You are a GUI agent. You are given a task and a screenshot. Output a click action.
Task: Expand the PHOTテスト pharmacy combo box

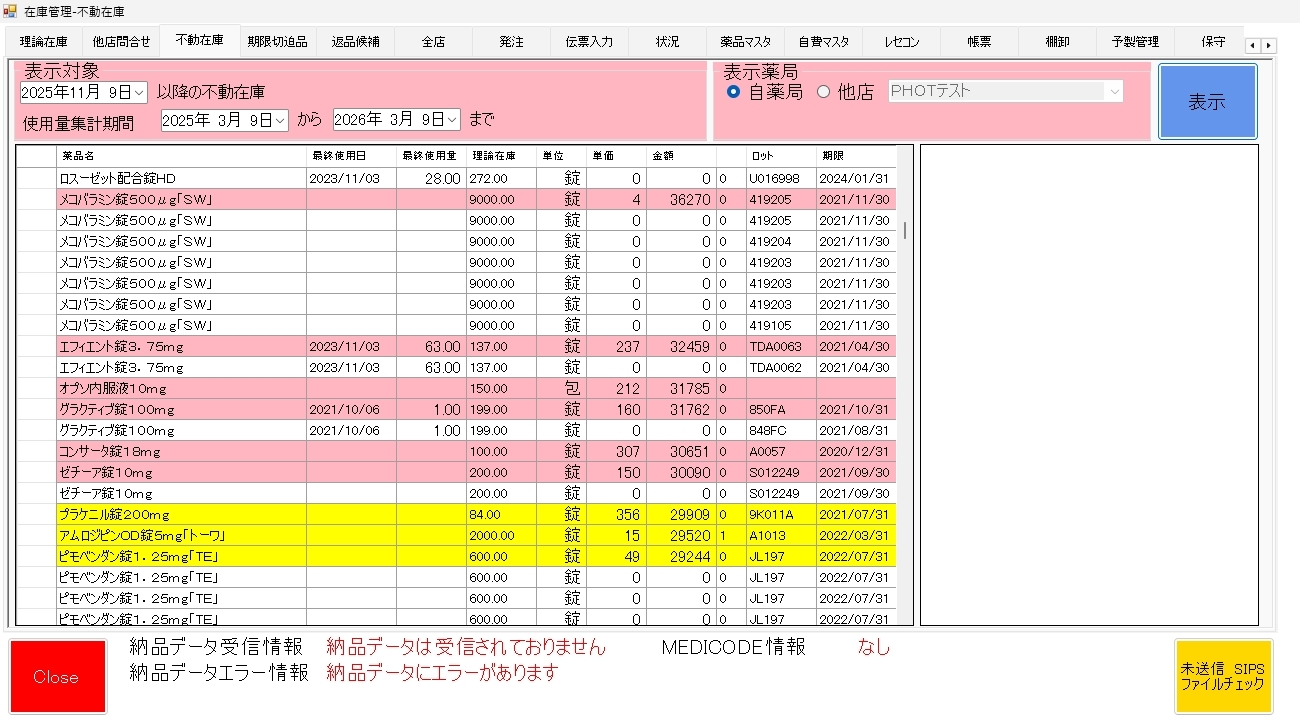1114,92
